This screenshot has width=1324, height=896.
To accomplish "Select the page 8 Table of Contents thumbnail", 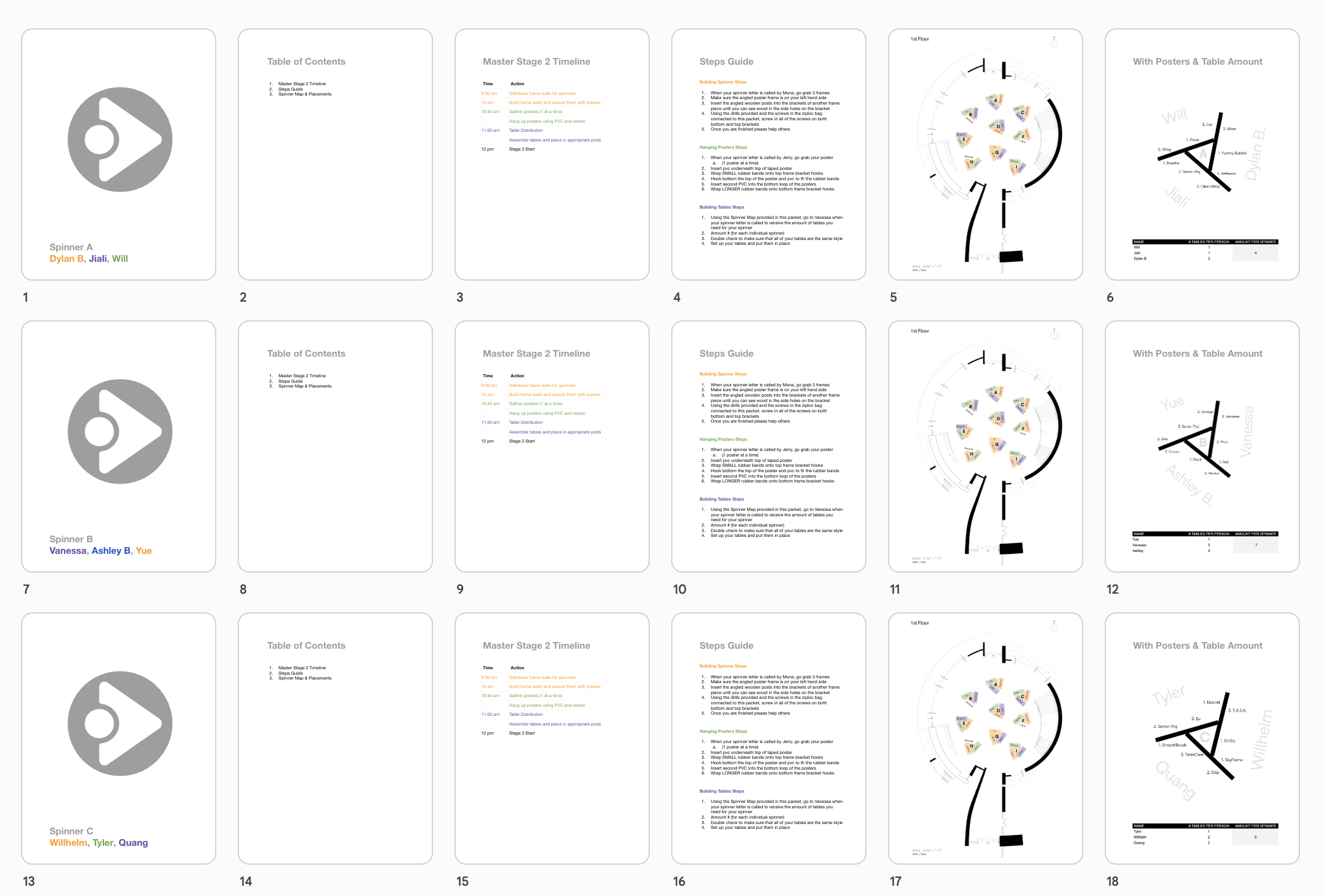I will coord(335,446).
